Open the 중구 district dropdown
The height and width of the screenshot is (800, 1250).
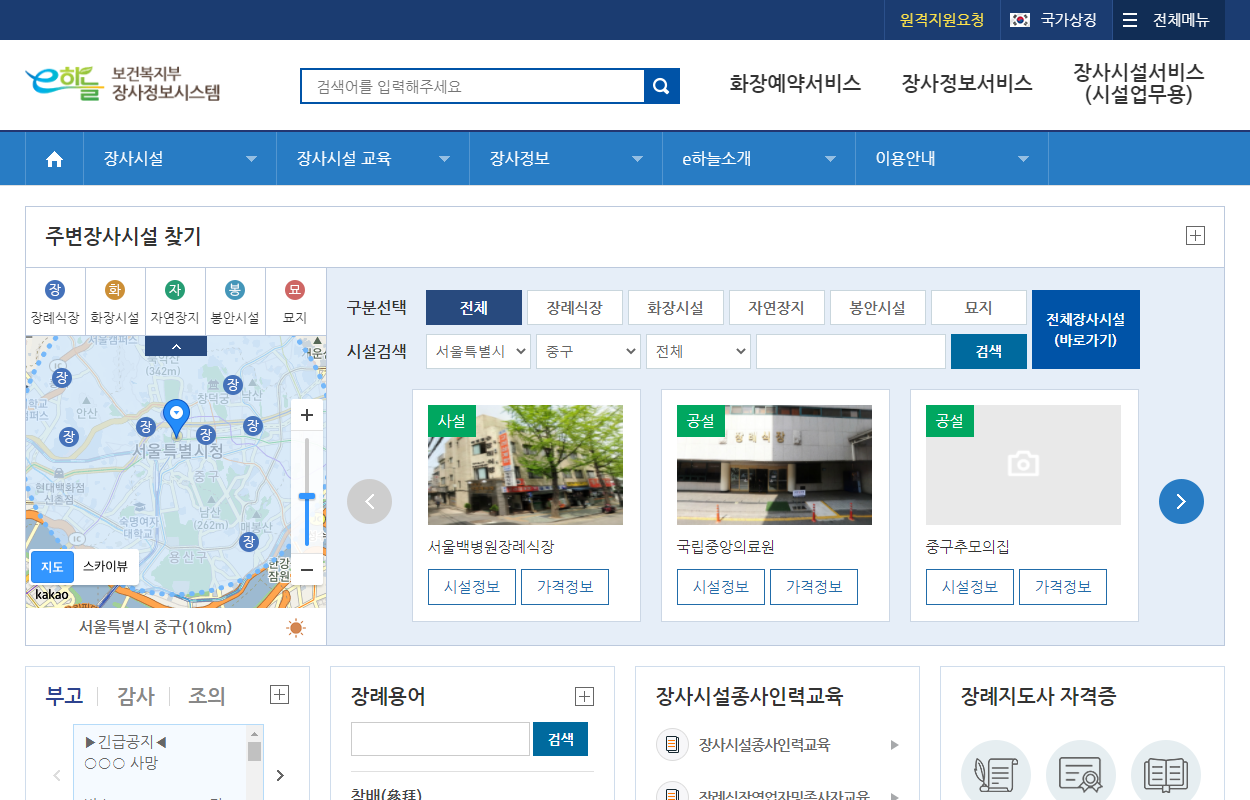(x=588, y=351)
